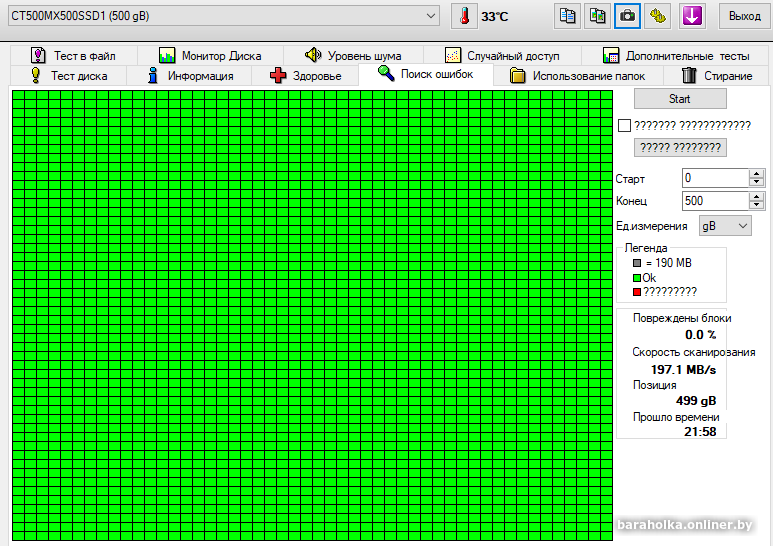Image resolution: width=773 pixels, height=546 pixels.
Task: Click the camera save screenshot icon
Action: (627, 16)
